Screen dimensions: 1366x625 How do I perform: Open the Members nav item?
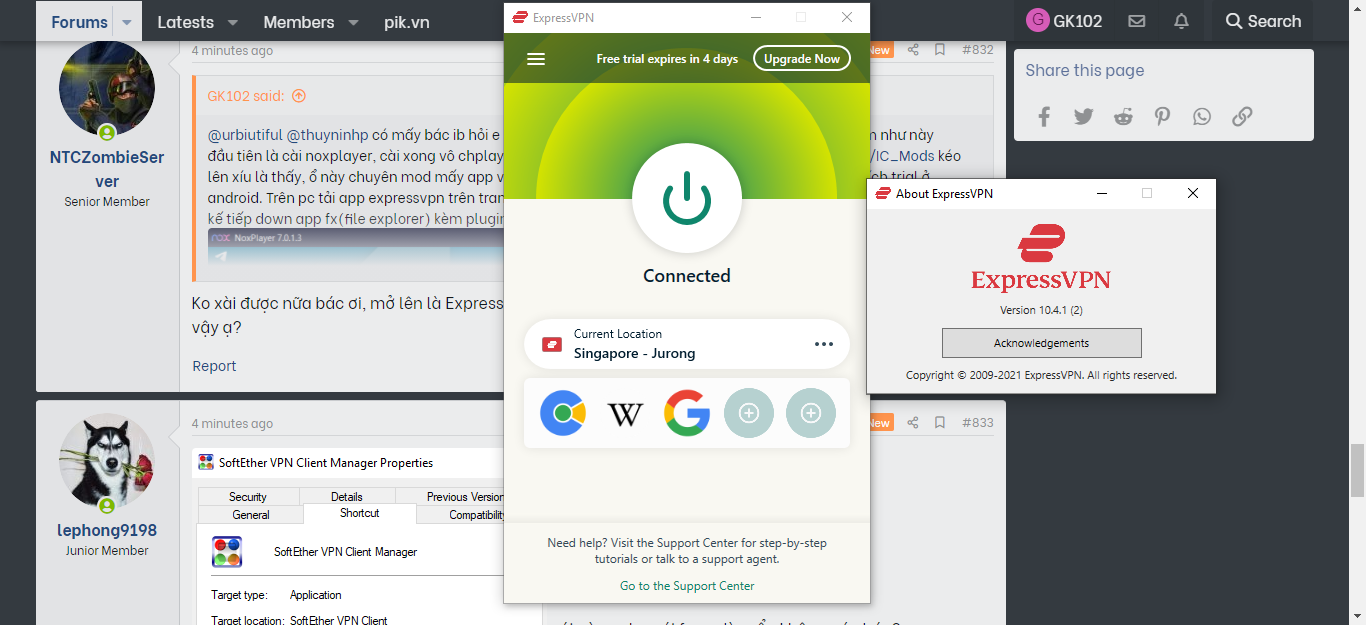pyautogui.click(x=299, y=22)
